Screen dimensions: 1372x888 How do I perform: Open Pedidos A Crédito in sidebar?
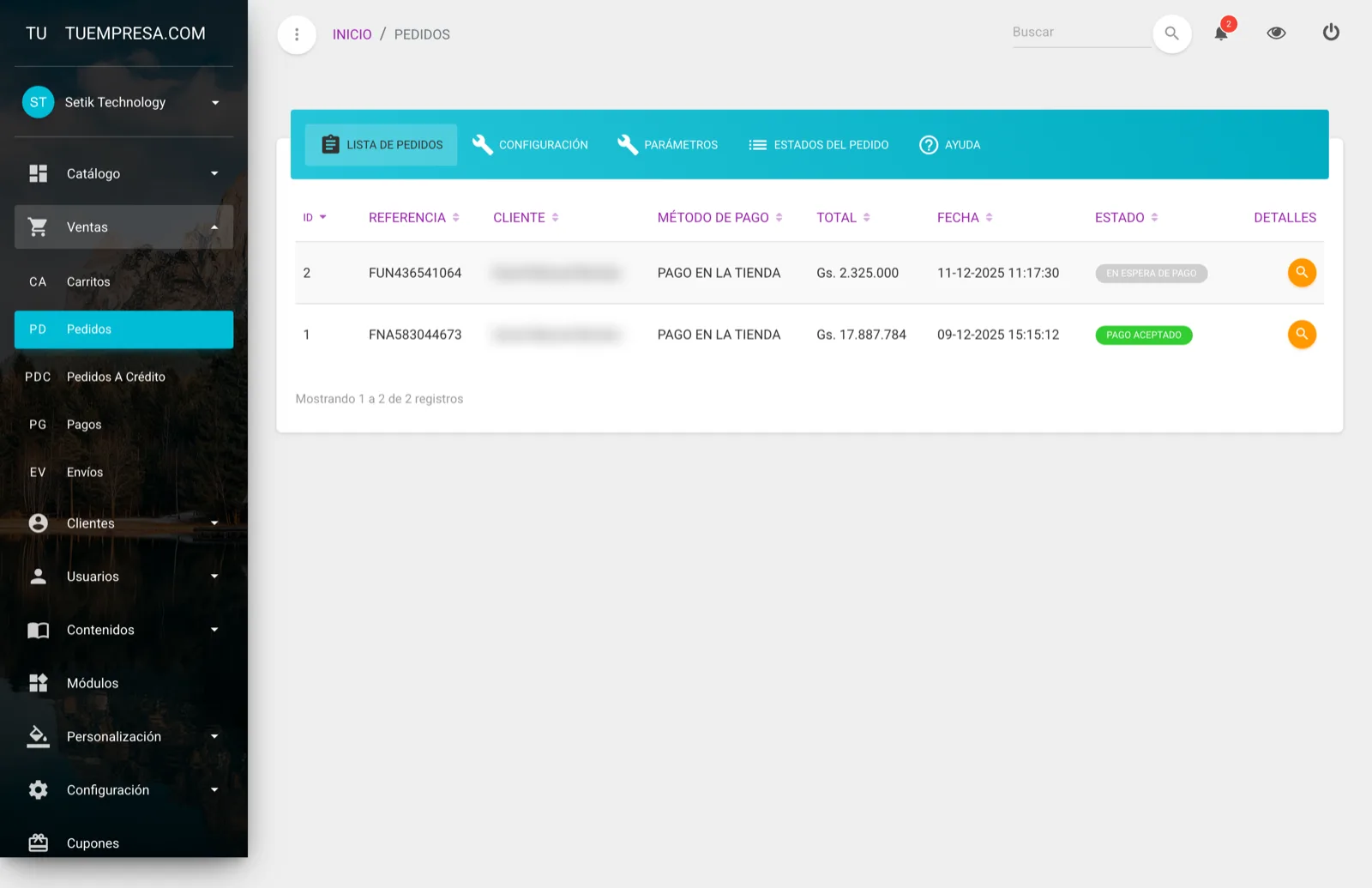coord(123,377)
